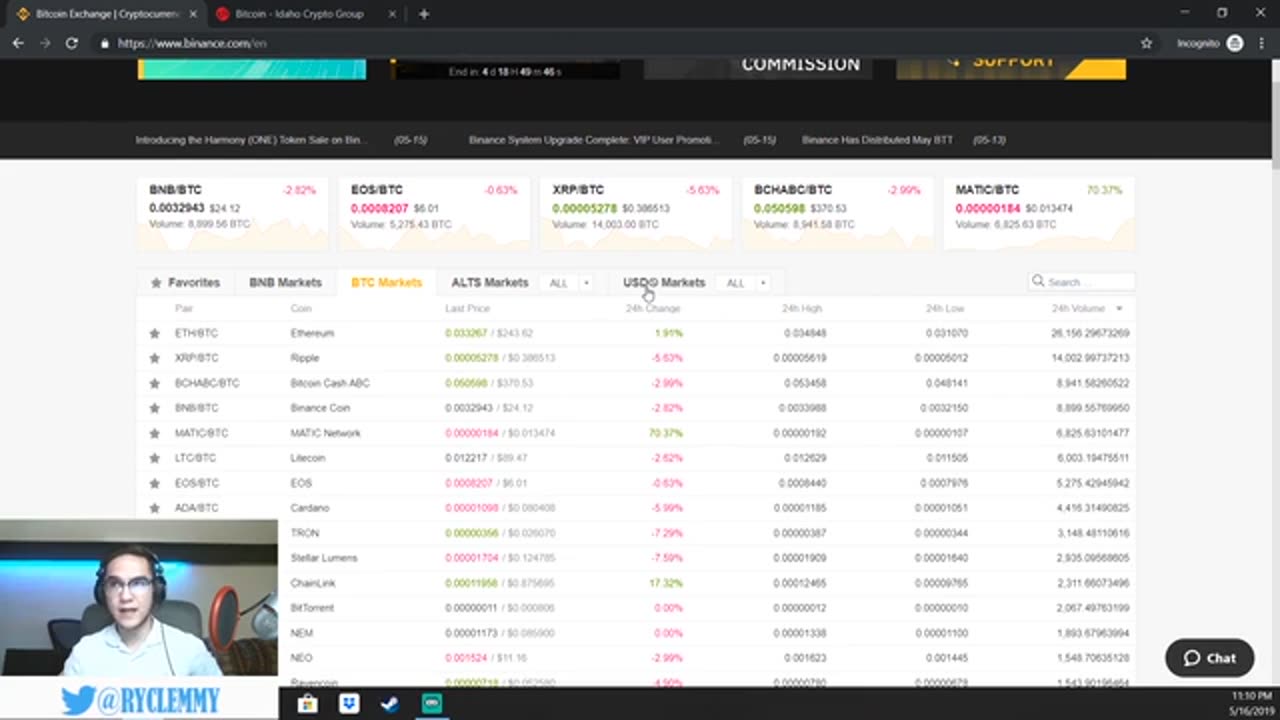Image resolution: width=1280 pixels, height=720 pixels.
Task: Select the Cardano coin name
Action: (x=310, y=508)
